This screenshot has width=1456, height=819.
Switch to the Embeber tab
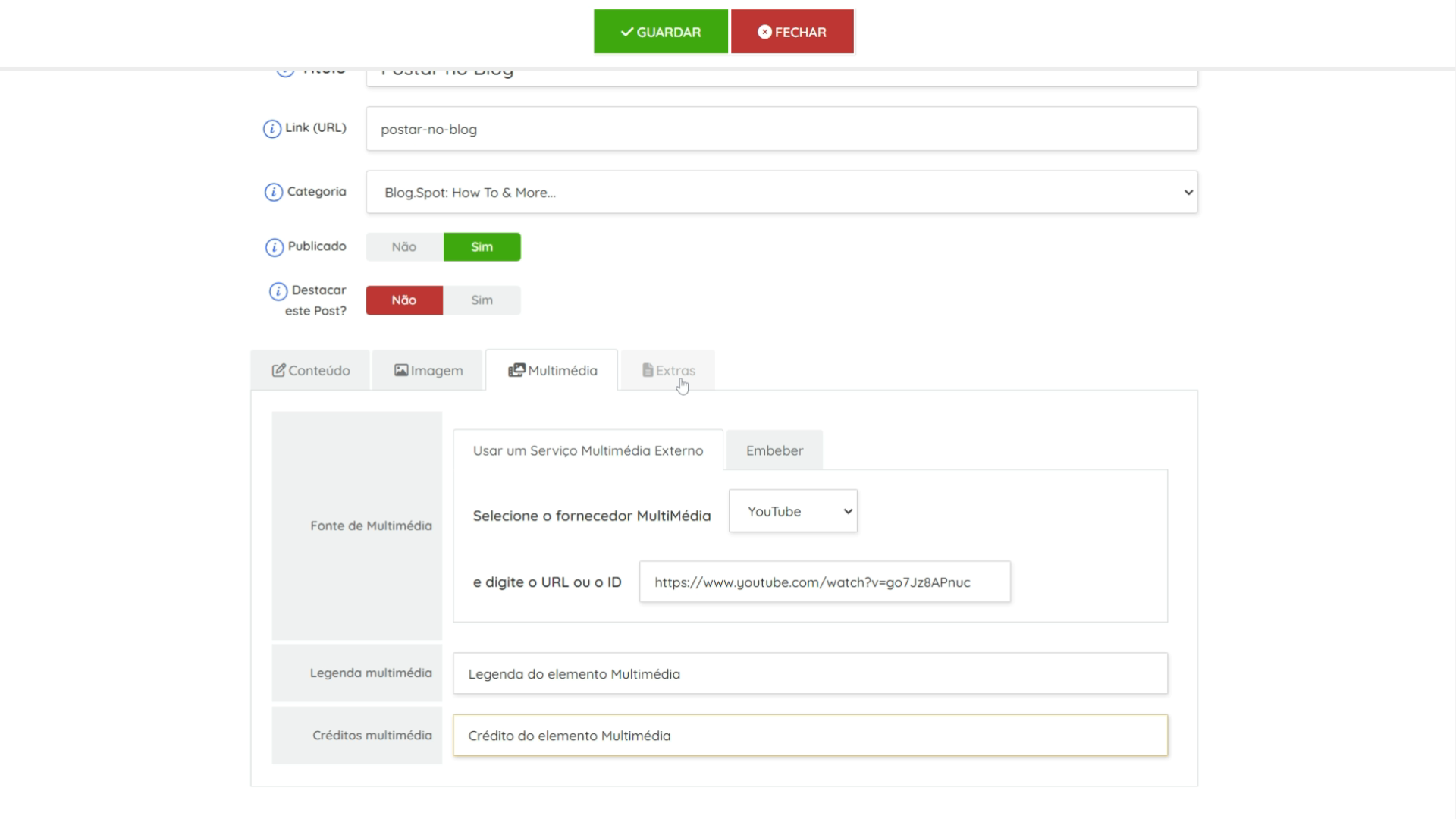(774, 450)
